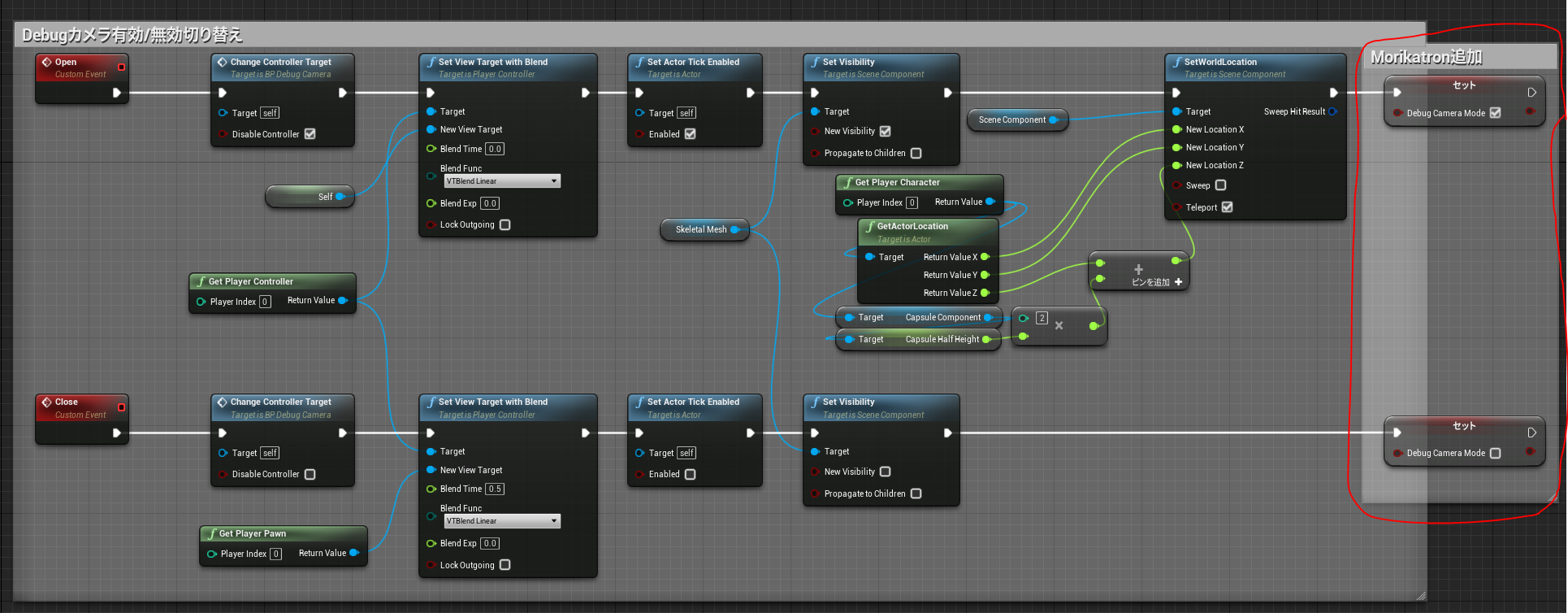The width and height of the screenshot is (1568, 613).
Task: Toggle Lock Outgoing on the Blend Time 0.5 node
Action: (505, 564)
